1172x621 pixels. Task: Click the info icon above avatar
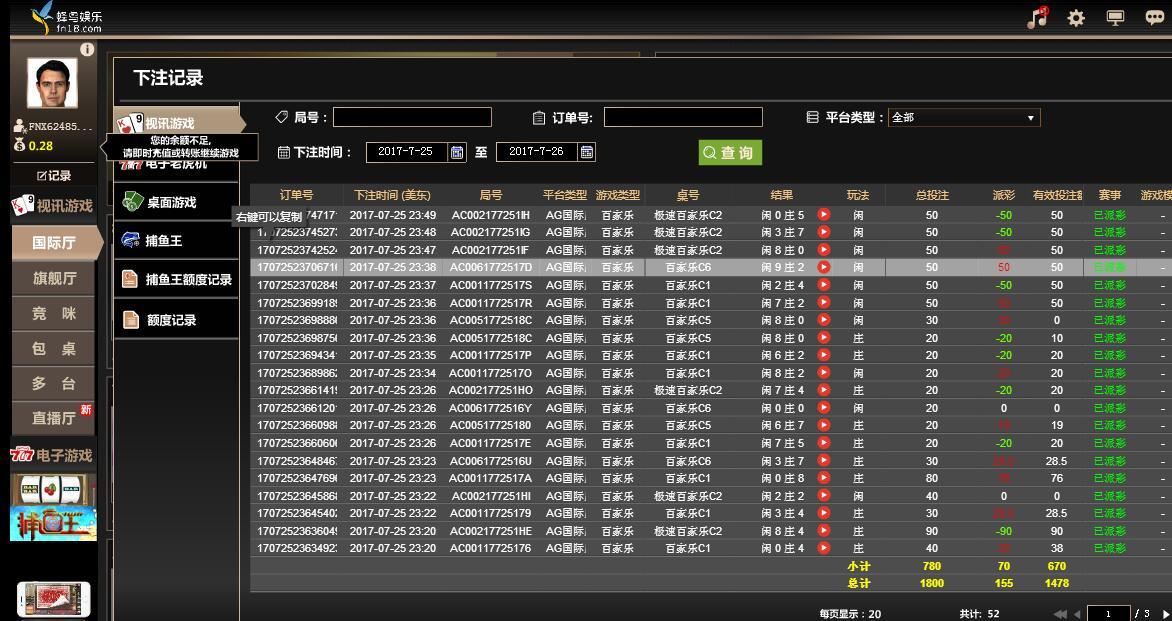pos(87,49)
